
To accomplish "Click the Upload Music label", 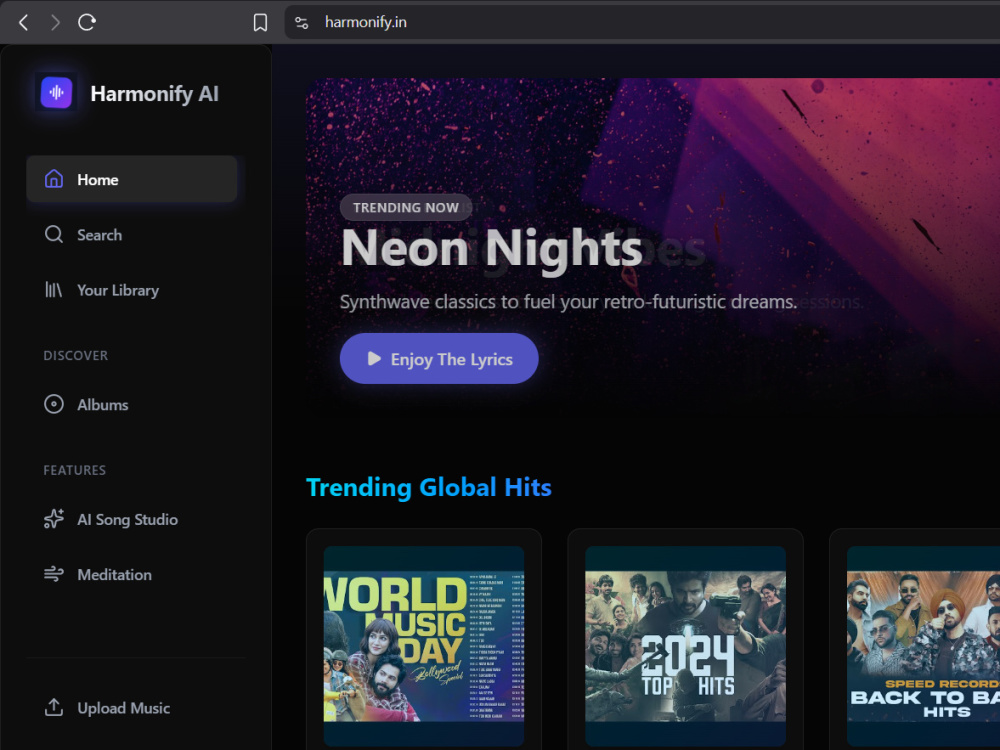I will 124,708.
